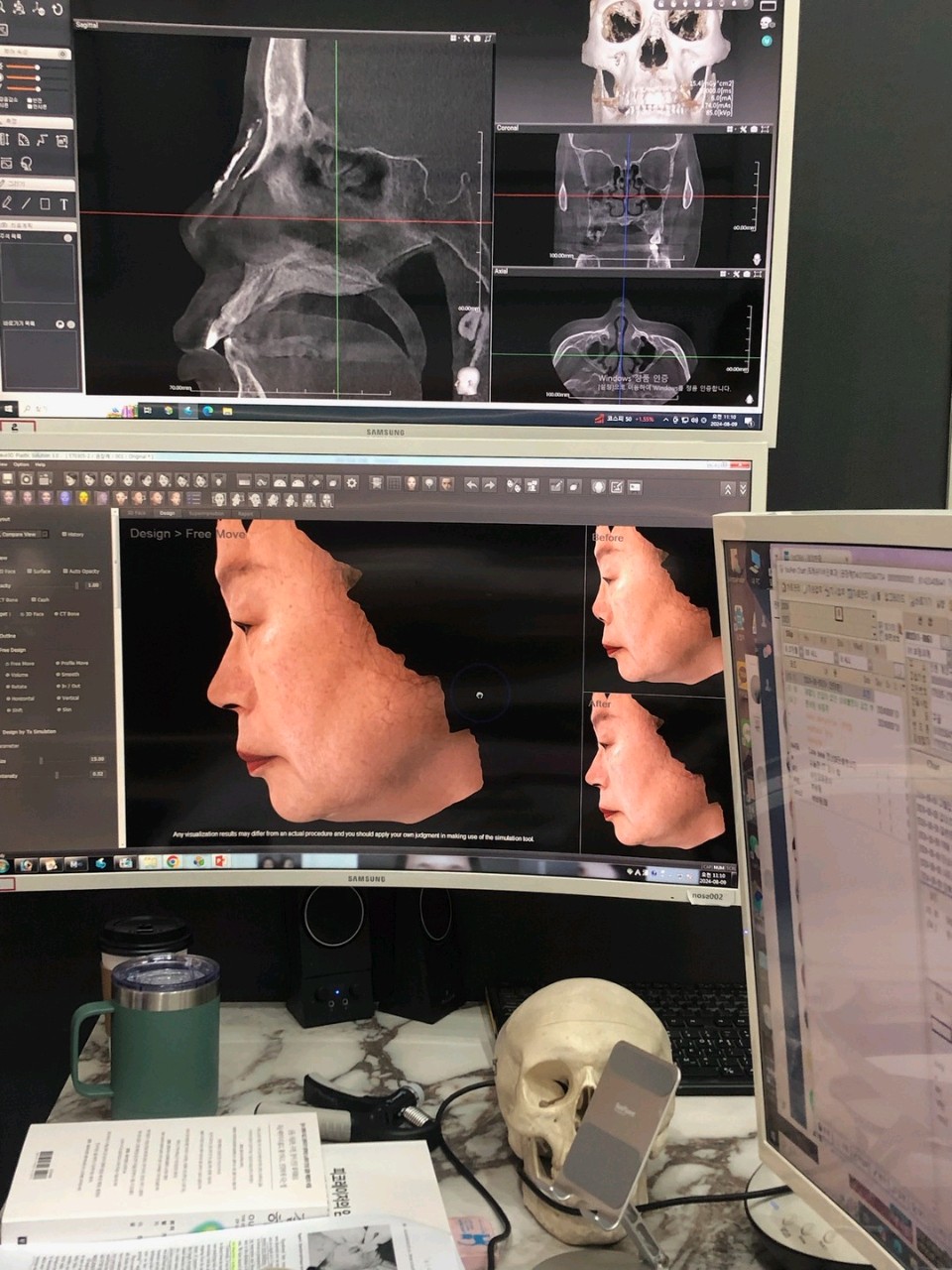
Task: Select the yellow face color-mode icon
Action: 82,497
